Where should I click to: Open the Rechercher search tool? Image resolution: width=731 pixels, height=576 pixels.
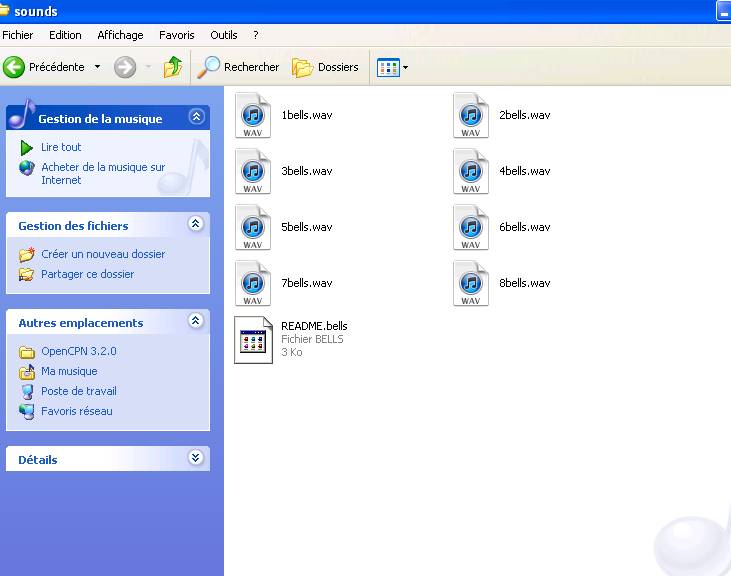point(239,67)
